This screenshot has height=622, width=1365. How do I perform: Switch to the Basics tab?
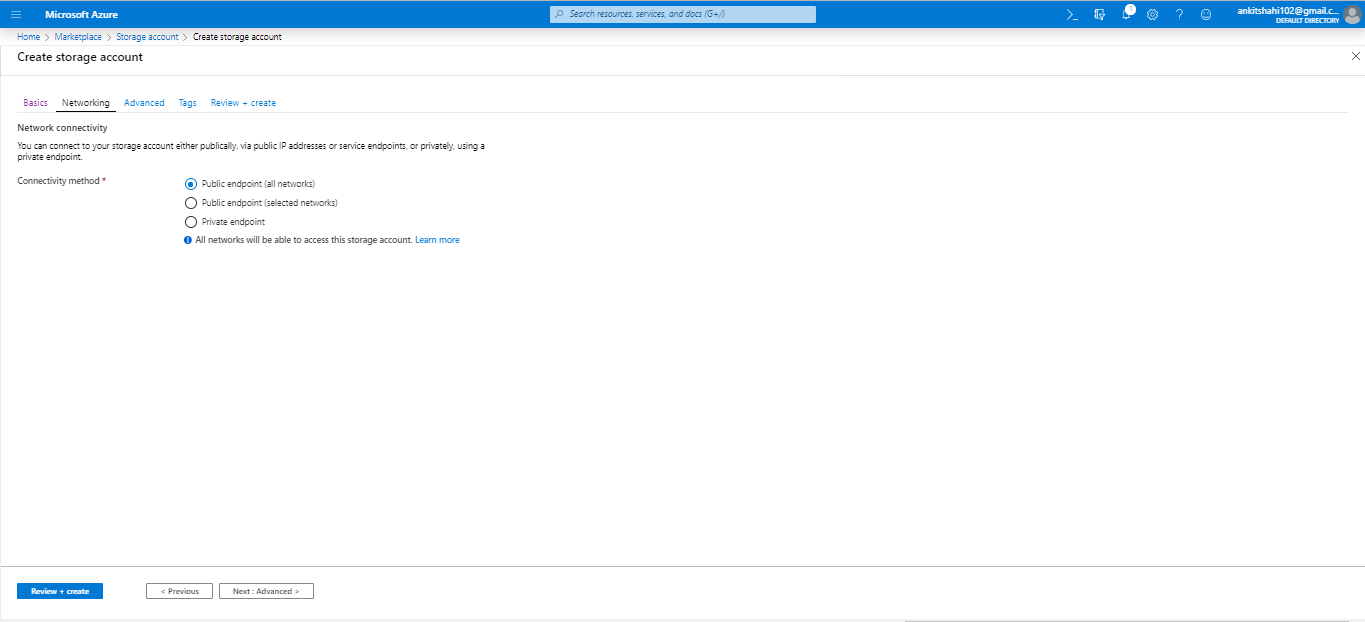[x=35, y=102]
